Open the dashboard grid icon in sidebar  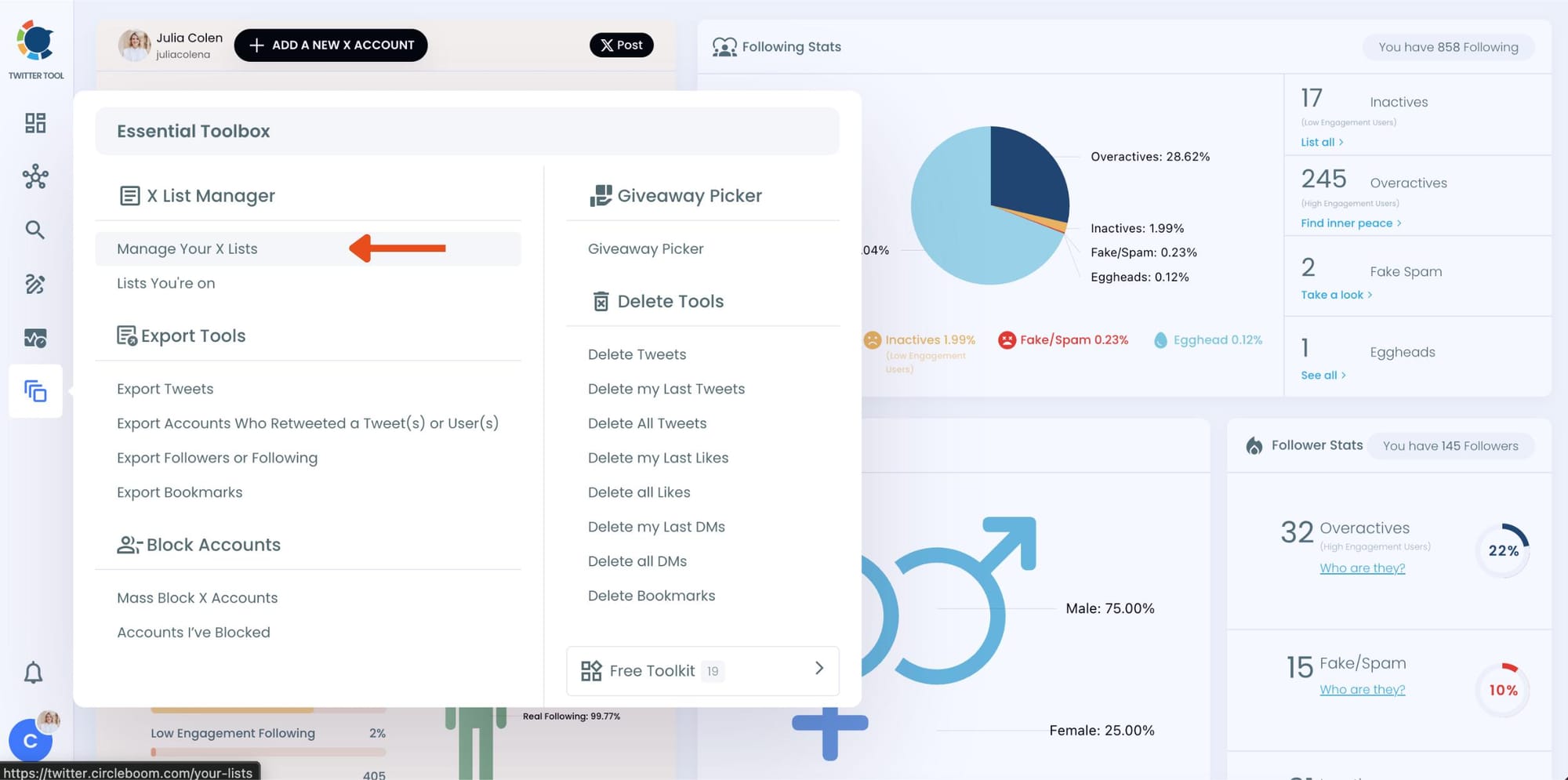click(x=35, y=123)
